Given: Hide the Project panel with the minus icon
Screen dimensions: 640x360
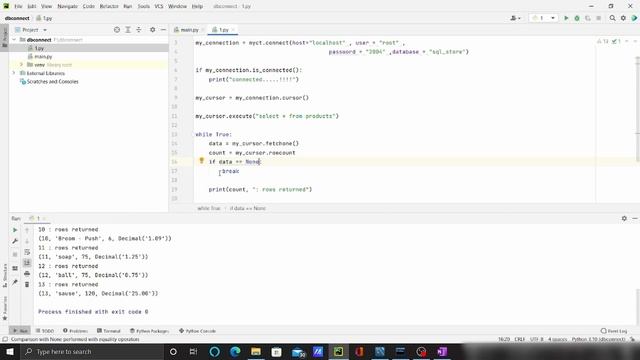Looking at the screenshot, I should coord(163,30).
